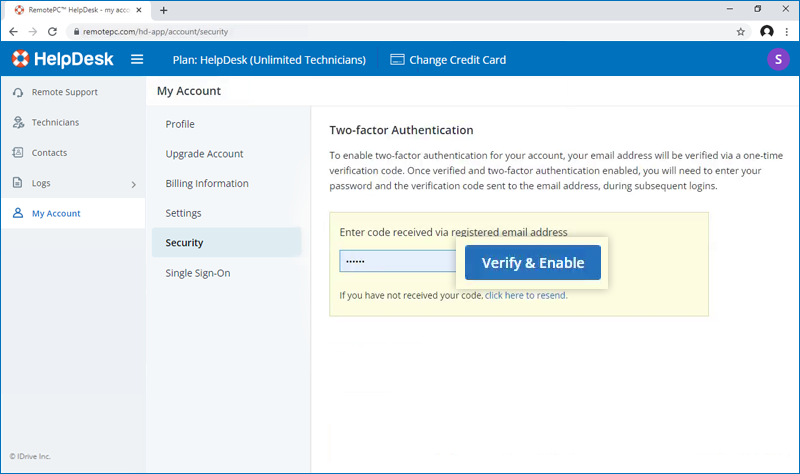Bookmark this page with star icon
The width and height of the screenshot is (800, 474).
click(740, 31)
